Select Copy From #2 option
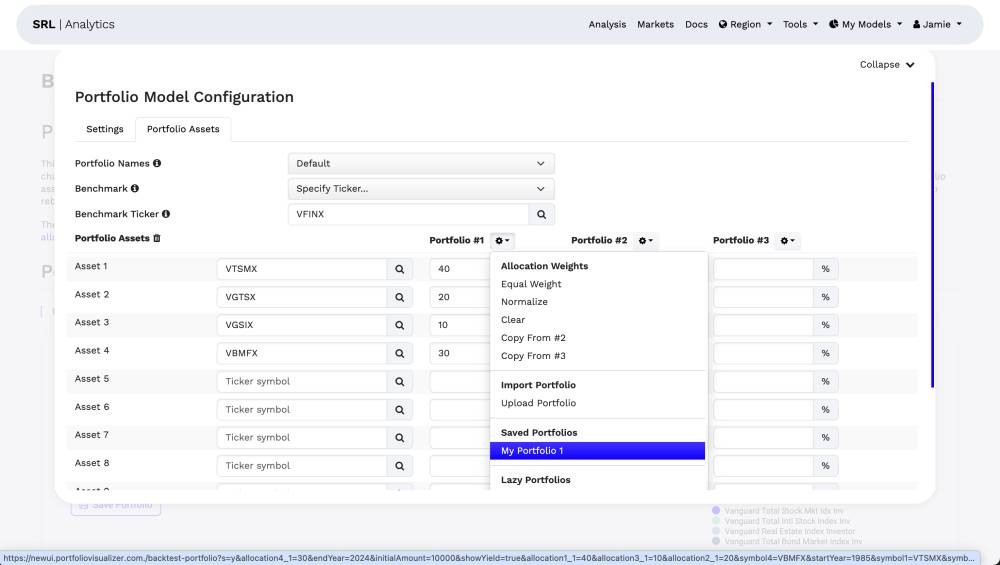The image size is (1000, 565). tap(533, 337)
